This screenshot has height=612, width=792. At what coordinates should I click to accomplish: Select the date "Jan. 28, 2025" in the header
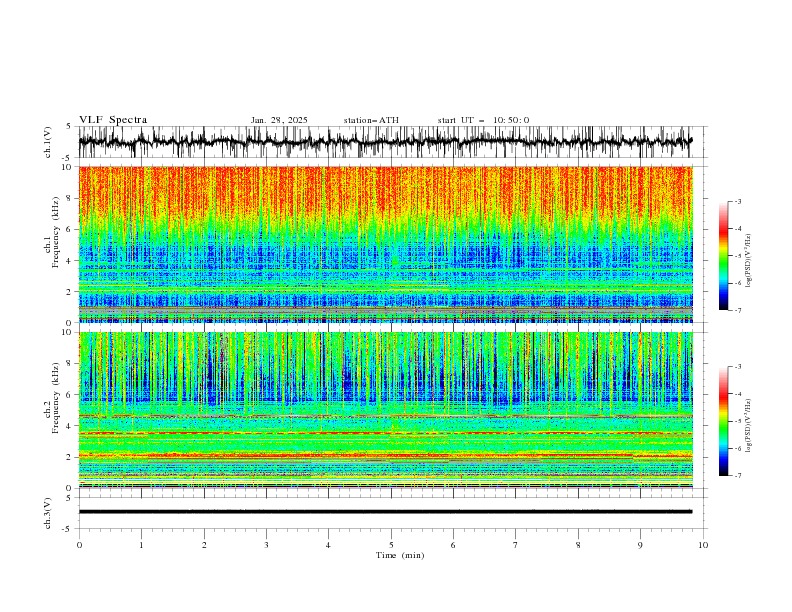[279, 120]
